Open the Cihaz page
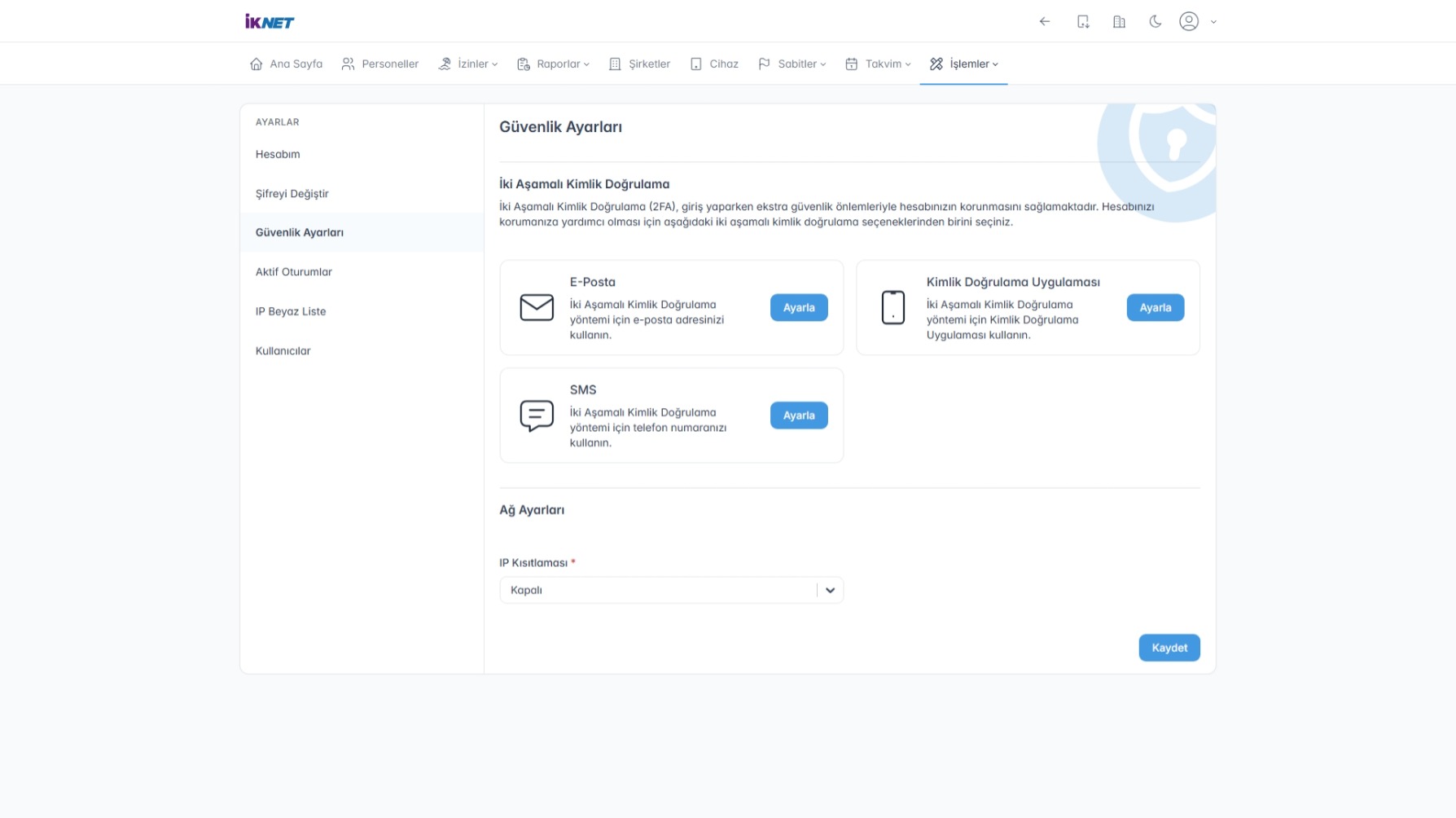 [714, 64]
